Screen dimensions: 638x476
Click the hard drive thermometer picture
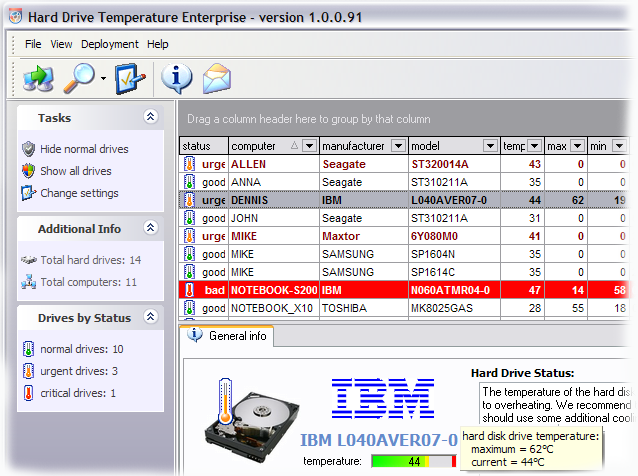pyautogui.click(x=251, y=421)
